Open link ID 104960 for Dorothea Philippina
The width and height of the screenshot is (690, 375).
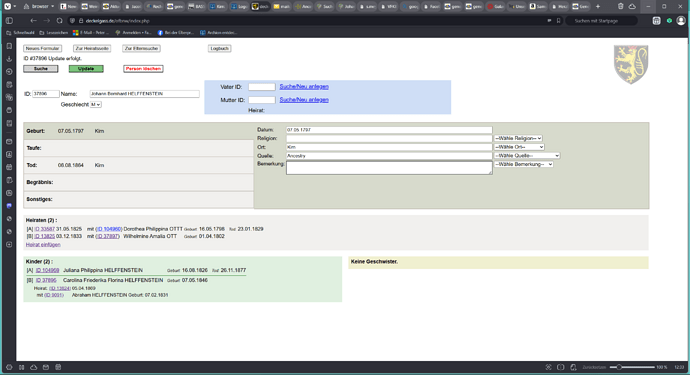pos(109,229)
